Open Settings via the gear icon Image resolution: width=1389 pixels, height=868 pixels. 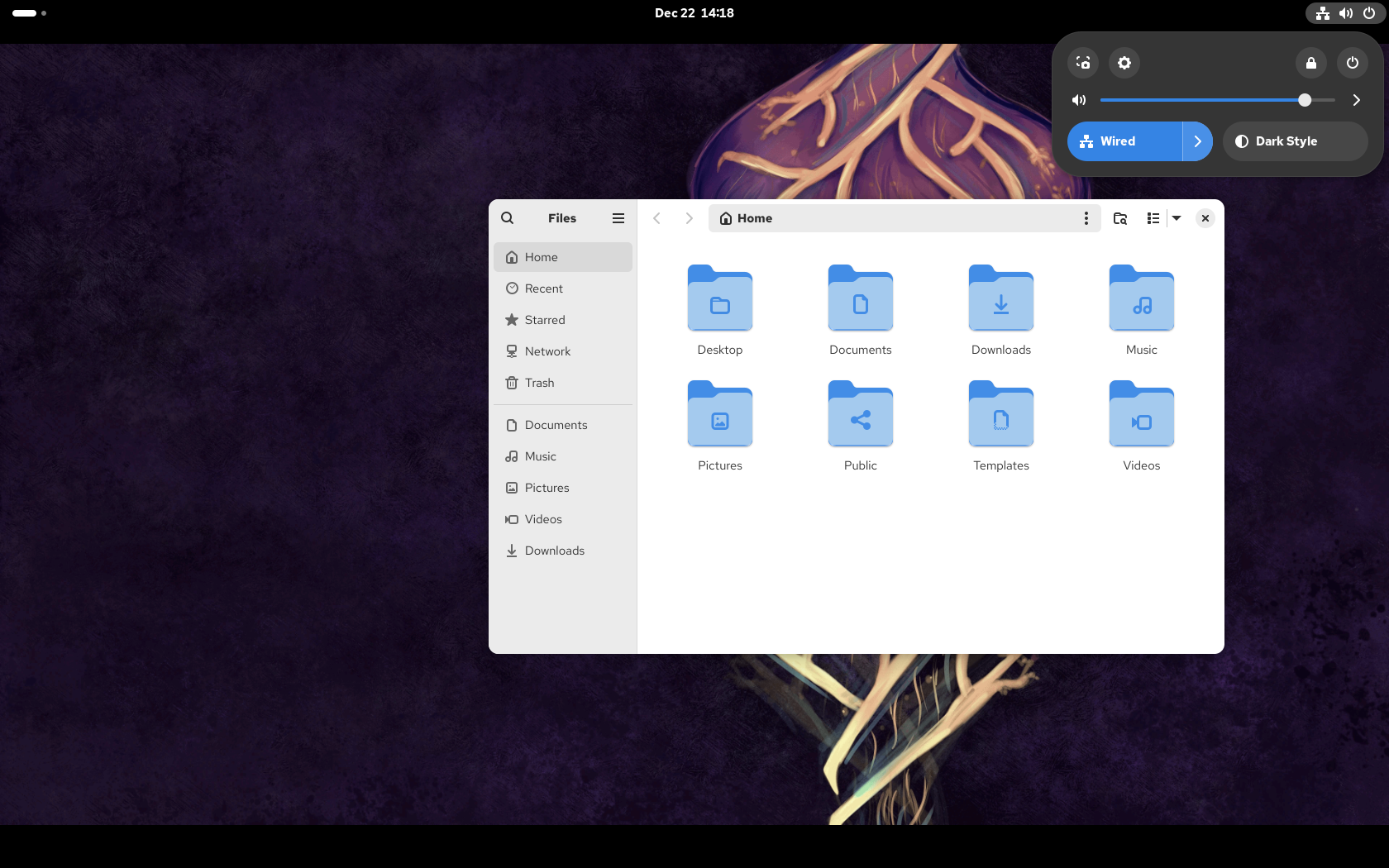point(1124,63)
